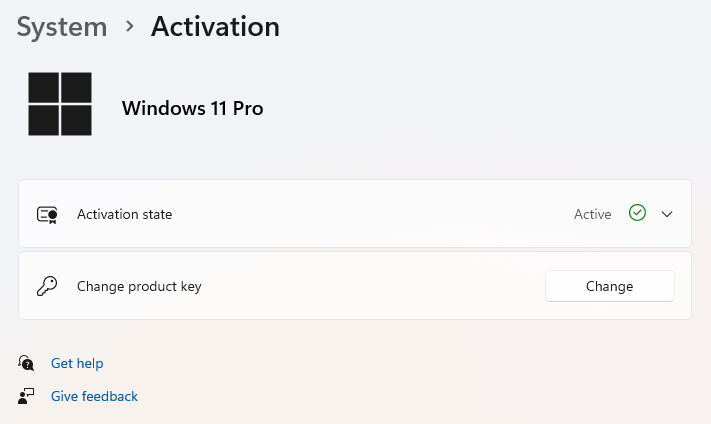711x424 pixels.
Task: Click the Give feedback person icon
Action: point(27,396)
